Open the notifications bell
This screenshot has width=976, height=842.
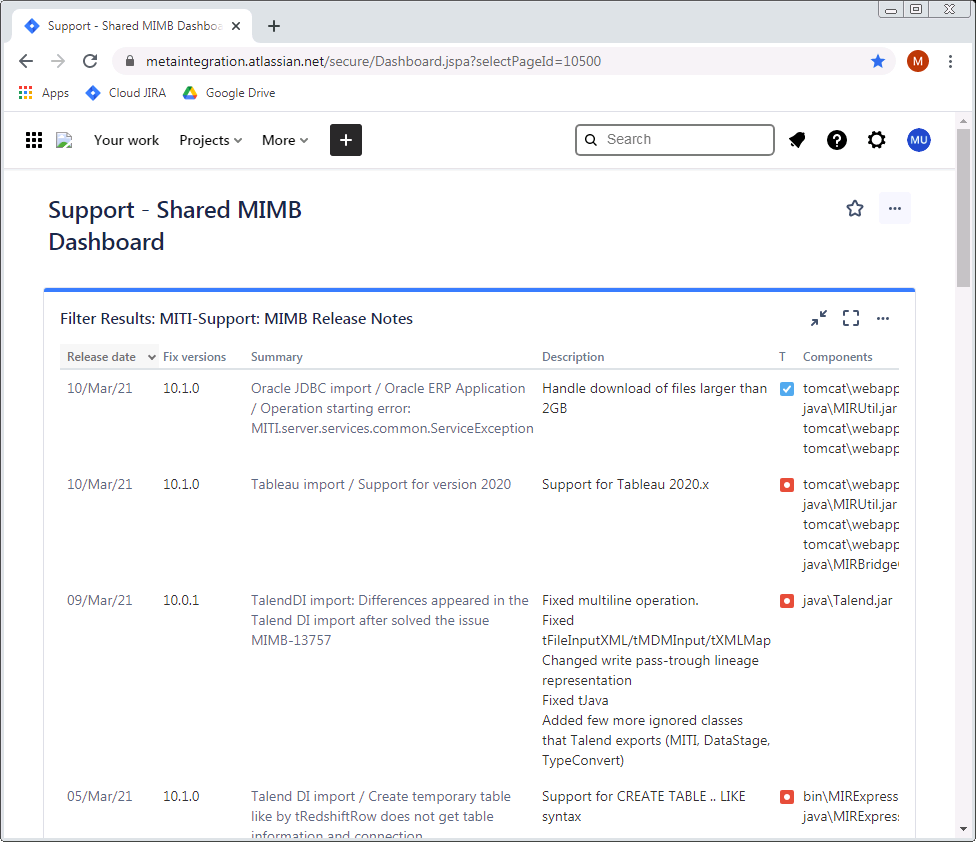pyautogui.click(x=797, y=140)
